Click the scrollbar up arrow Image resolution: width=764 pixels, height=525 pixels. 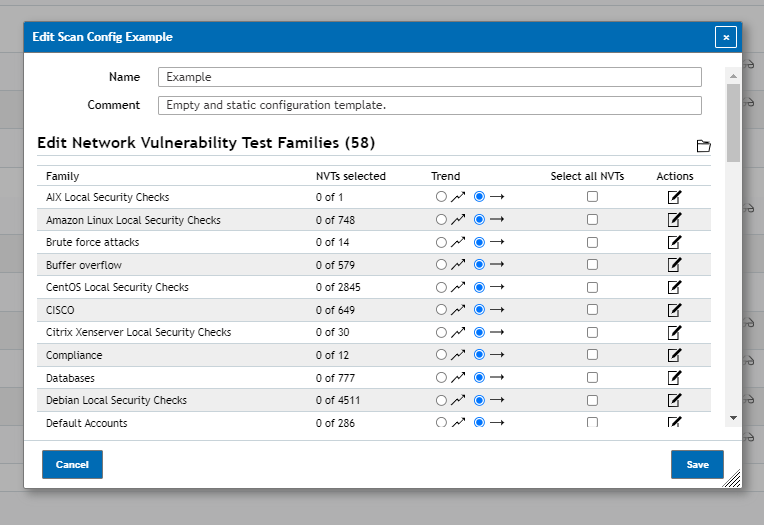click(x=733, y=76)
